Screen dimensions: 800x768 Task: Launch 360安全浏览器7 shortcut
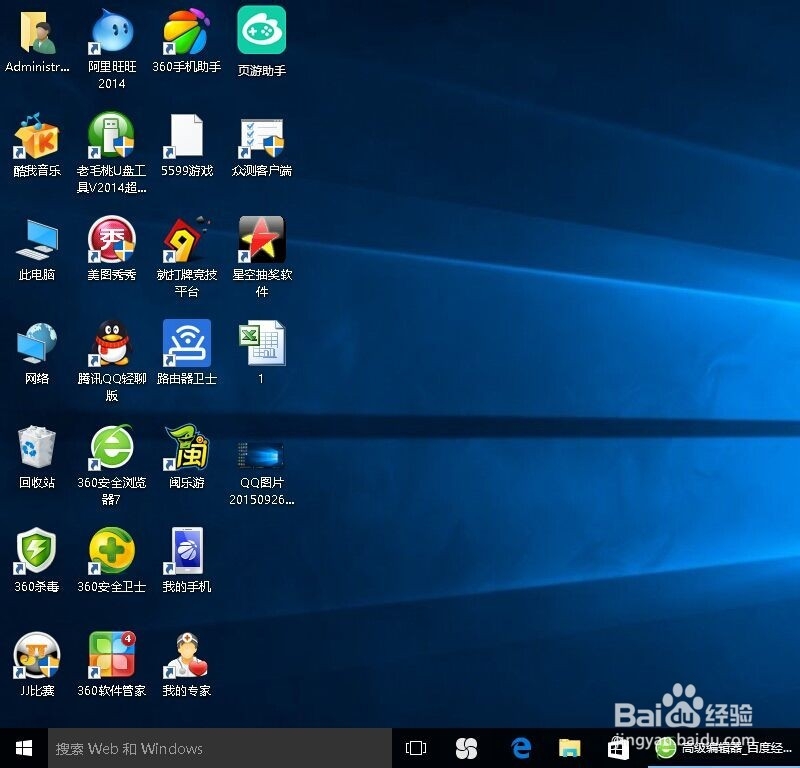[x=111, y=448]
